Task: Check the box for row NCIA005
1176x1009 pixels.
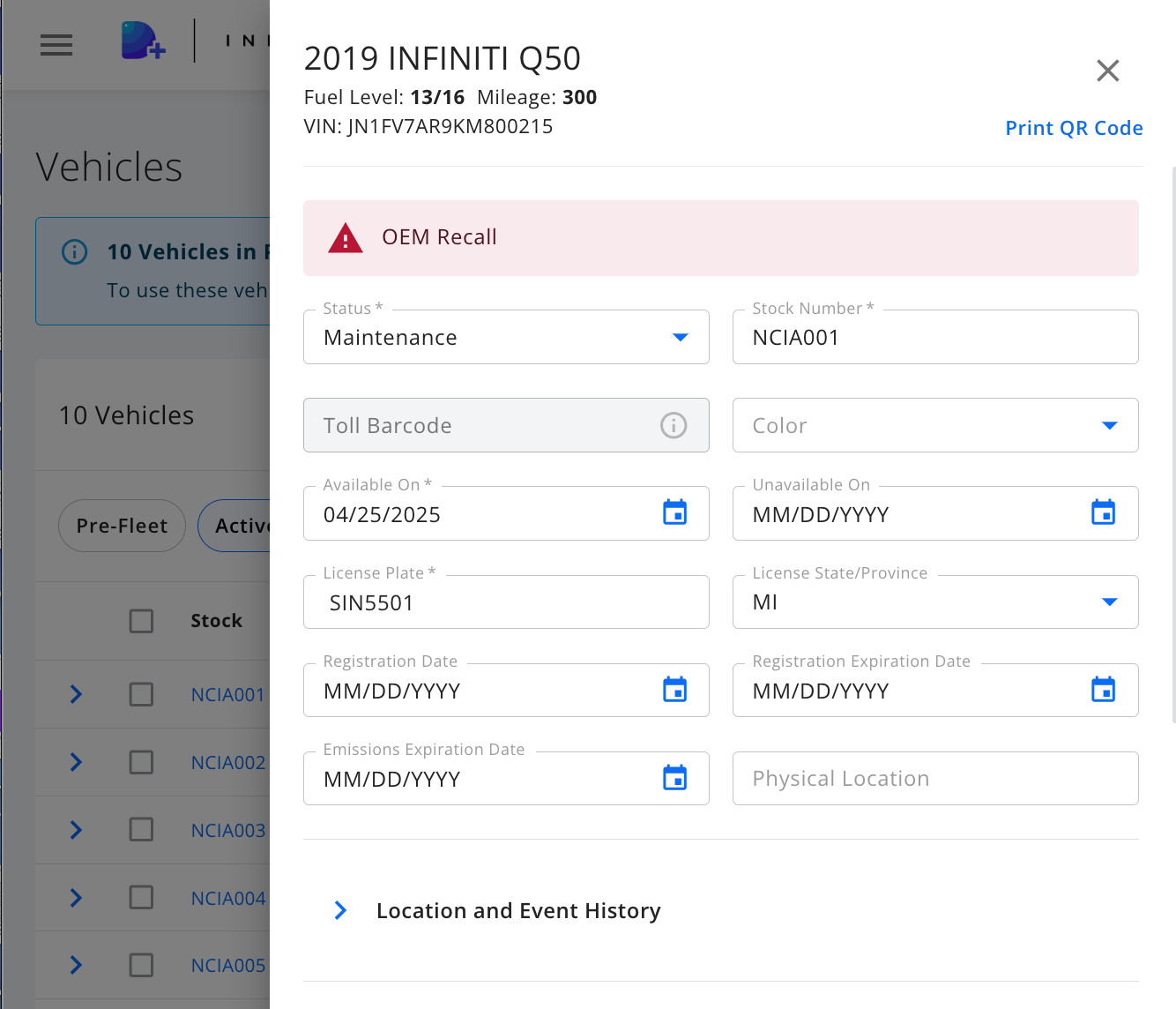Action: (141, 965)
